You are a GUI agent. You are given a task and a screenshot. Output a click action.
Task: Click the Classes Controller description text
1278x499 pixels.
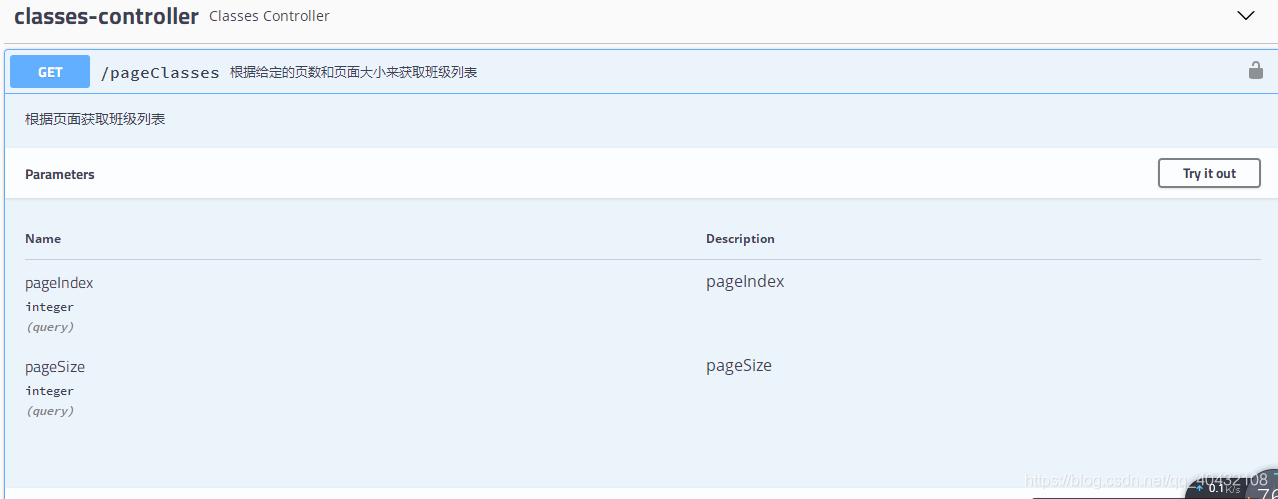click(x=269, y=16)
